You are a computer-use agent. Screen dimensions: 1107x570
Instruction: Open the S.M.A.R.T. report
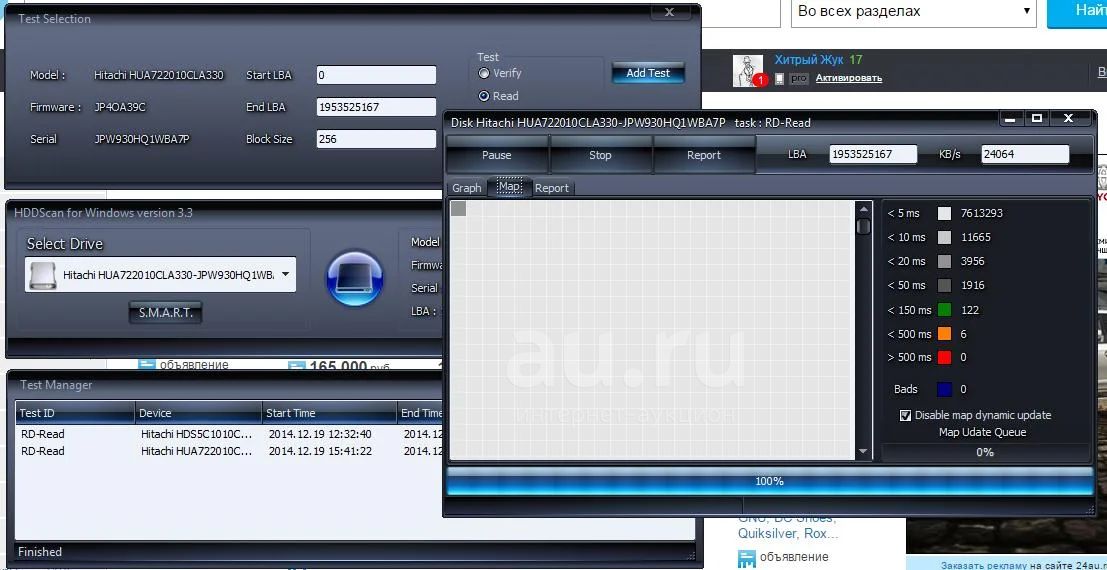click(x=165, y=313)
